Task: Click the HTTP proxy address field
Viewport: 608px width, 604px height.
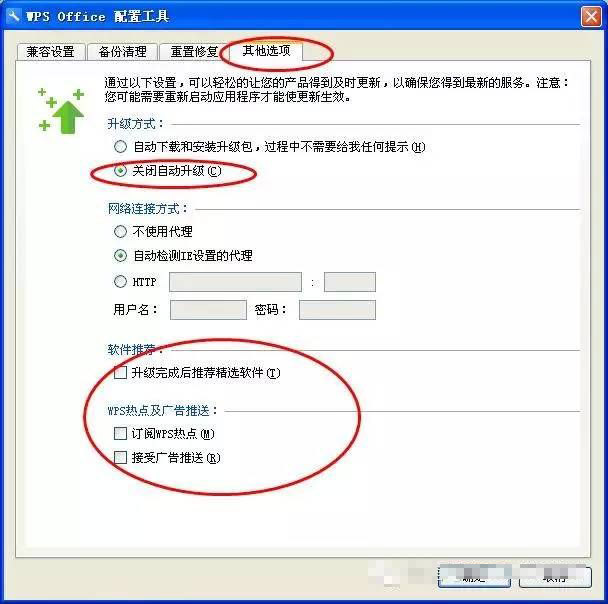Action: 235,282
